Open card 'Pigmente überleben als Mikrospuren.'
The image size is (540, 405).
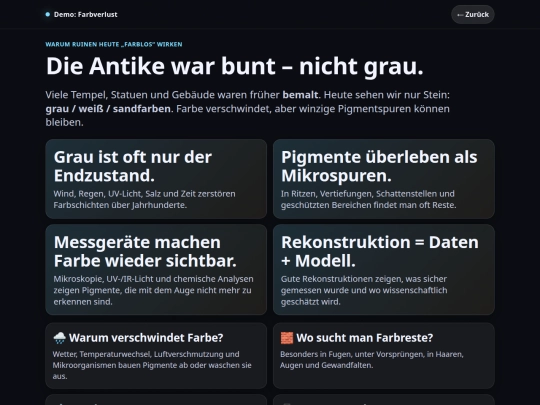pyautogui.click(x=384, y=179)
